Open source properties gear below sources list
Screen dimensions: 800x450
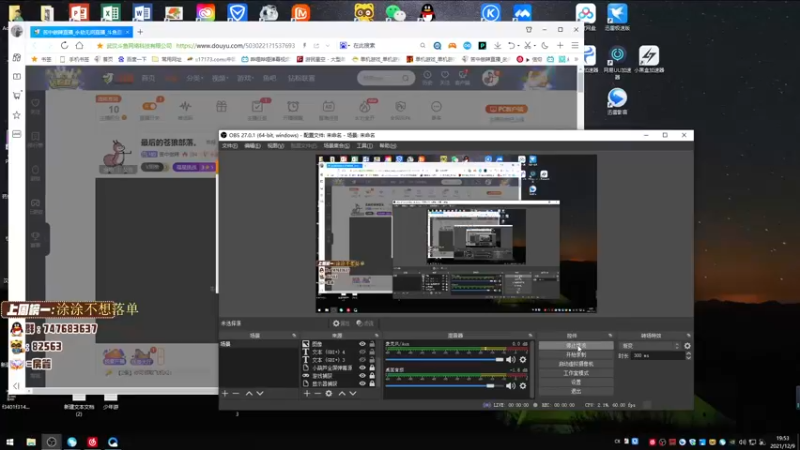329,393
